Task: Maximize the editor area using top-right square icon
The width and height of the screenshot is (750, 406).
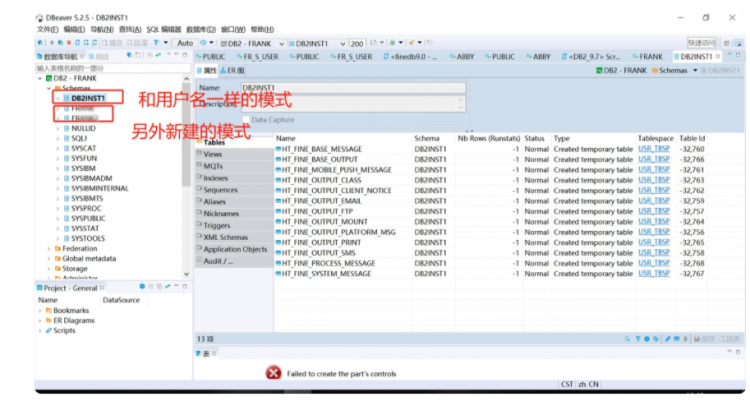Action: [738, 55]
